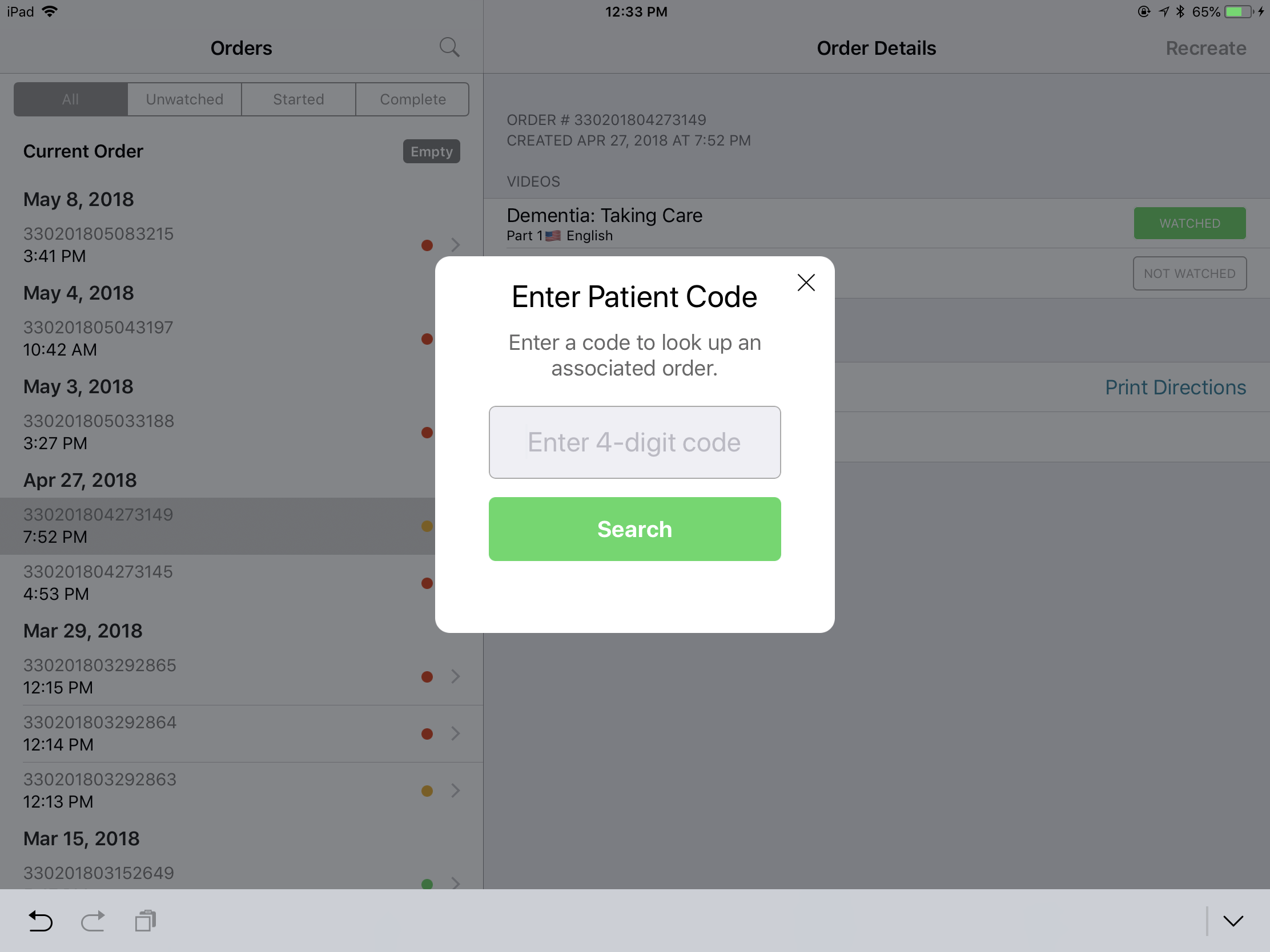Tap the battery icon in status bar

coord(1239,11)
